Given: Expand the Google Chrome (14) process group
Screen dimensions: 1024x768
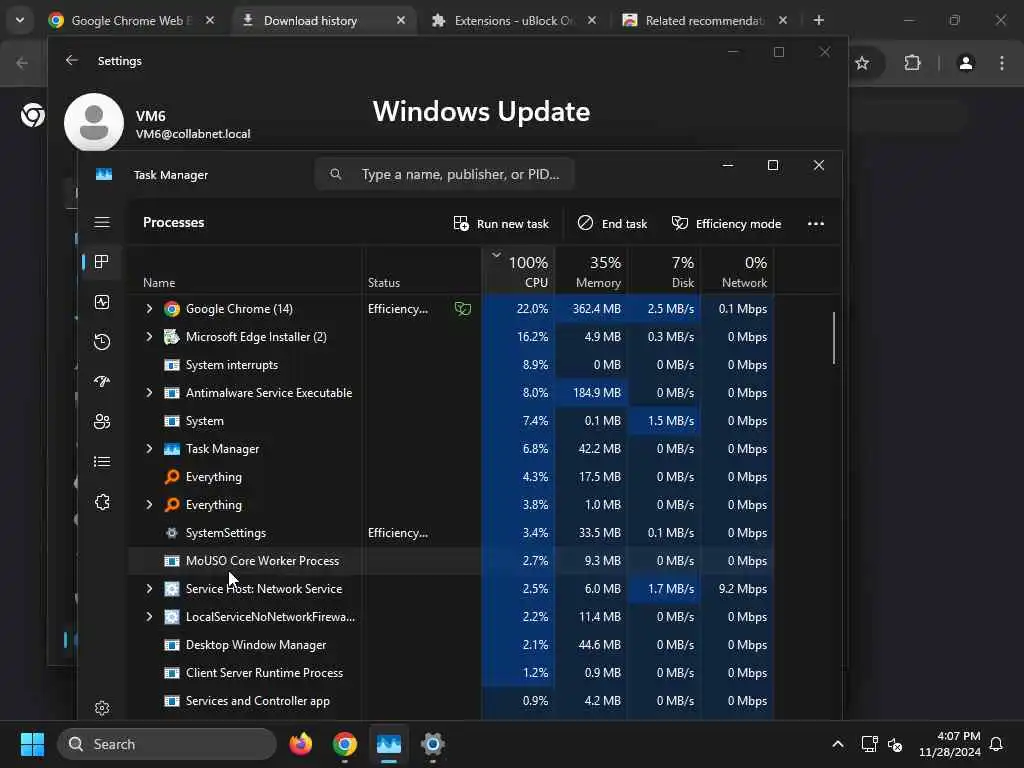Looking at the screenshot, I should (x=149, y=309).
